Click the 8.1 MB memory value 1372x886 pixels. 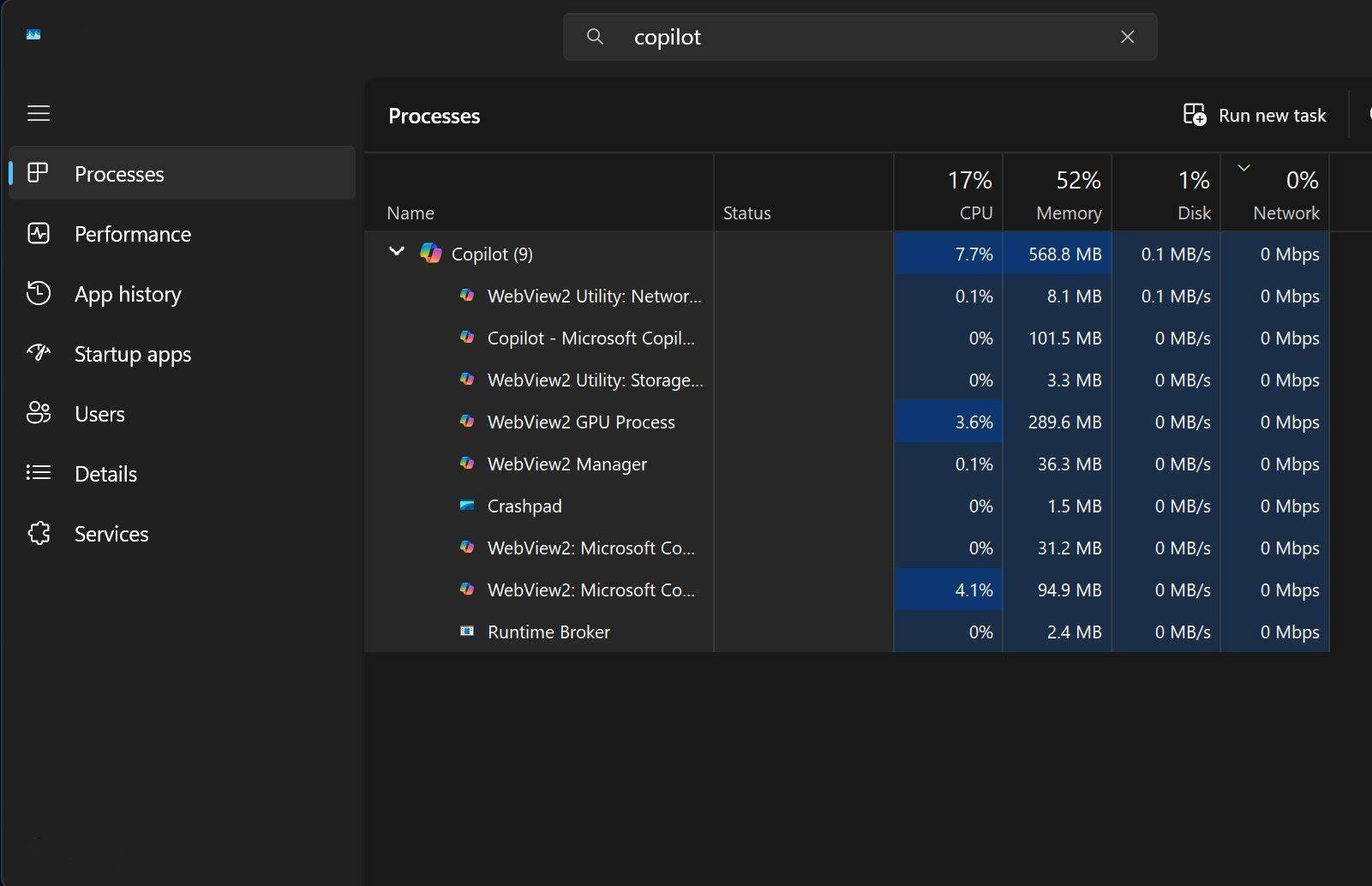click(1074, 296)
